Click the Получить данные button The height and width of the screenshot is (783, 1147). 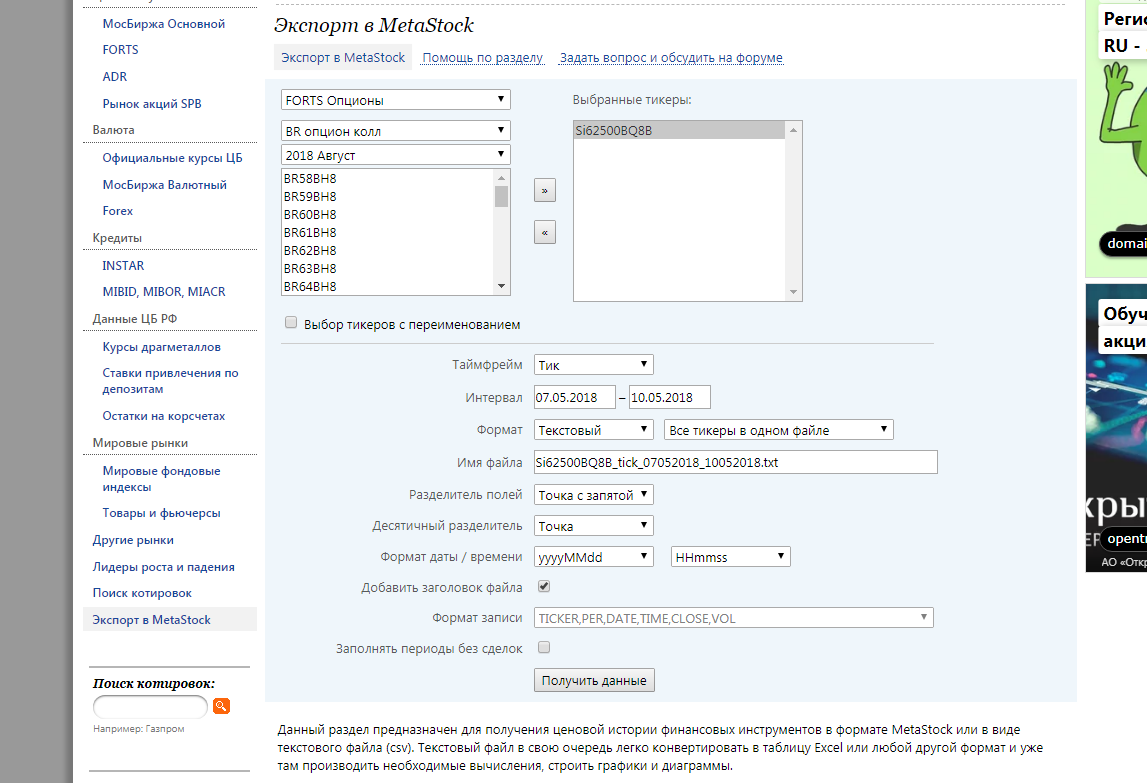pyautogui.click(x=594, y=680)
